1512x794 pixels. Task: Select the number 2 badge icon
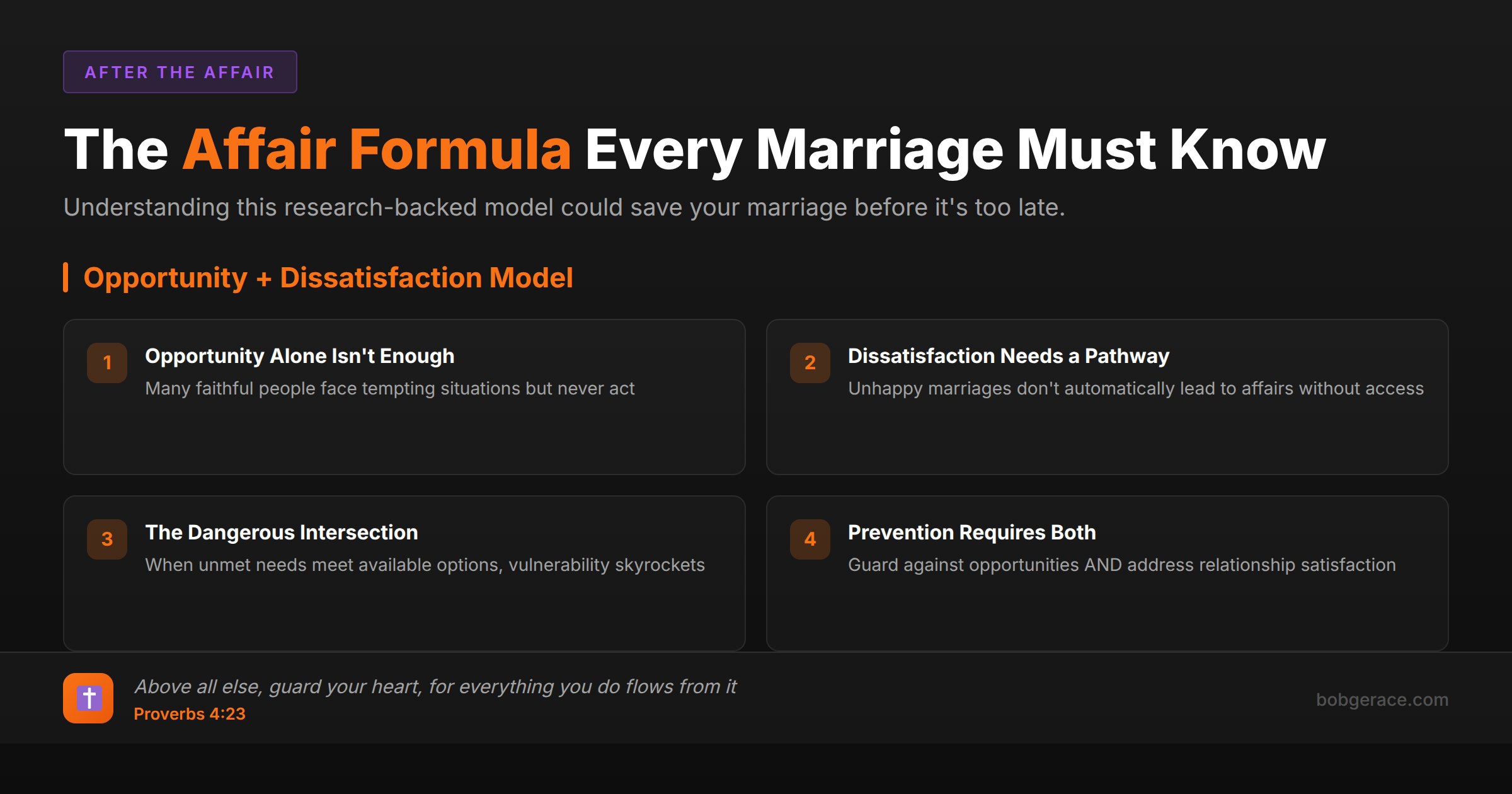coord(810,362)
